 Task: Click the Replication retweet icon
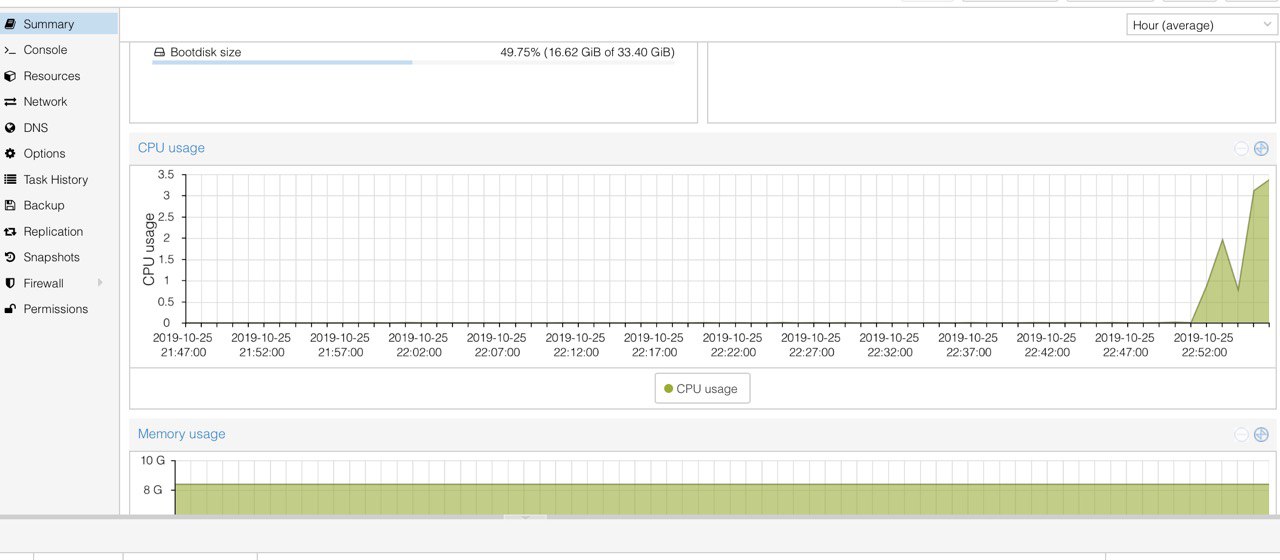11,232
